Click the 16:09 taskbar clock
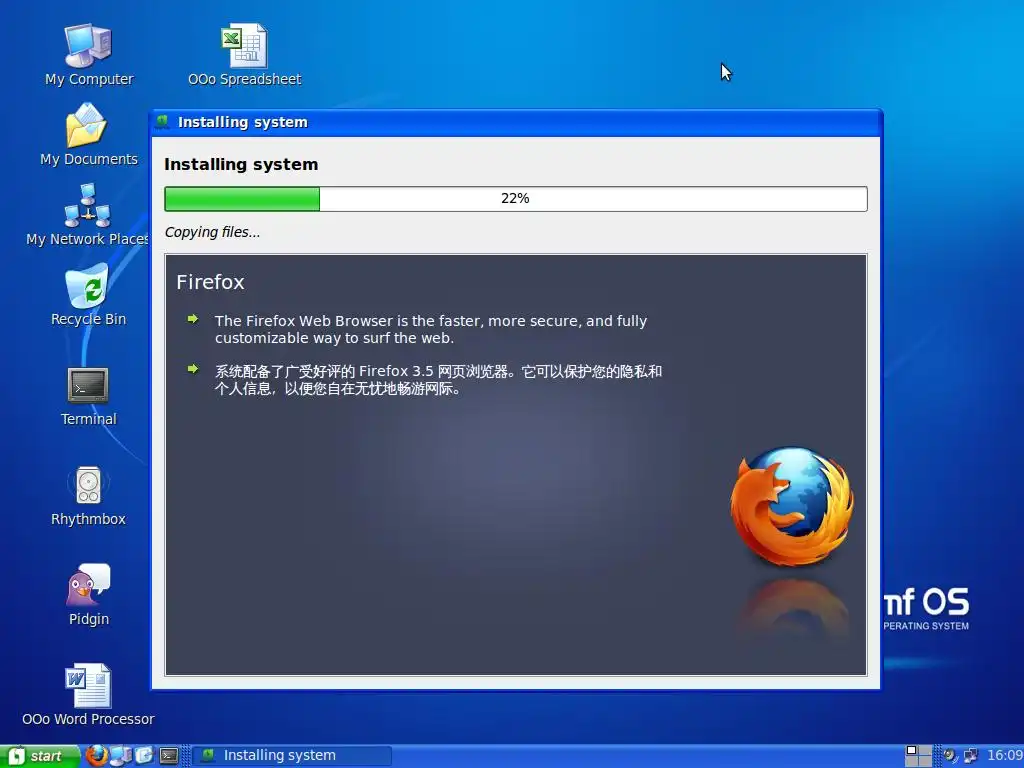 tap(1005, 756)
